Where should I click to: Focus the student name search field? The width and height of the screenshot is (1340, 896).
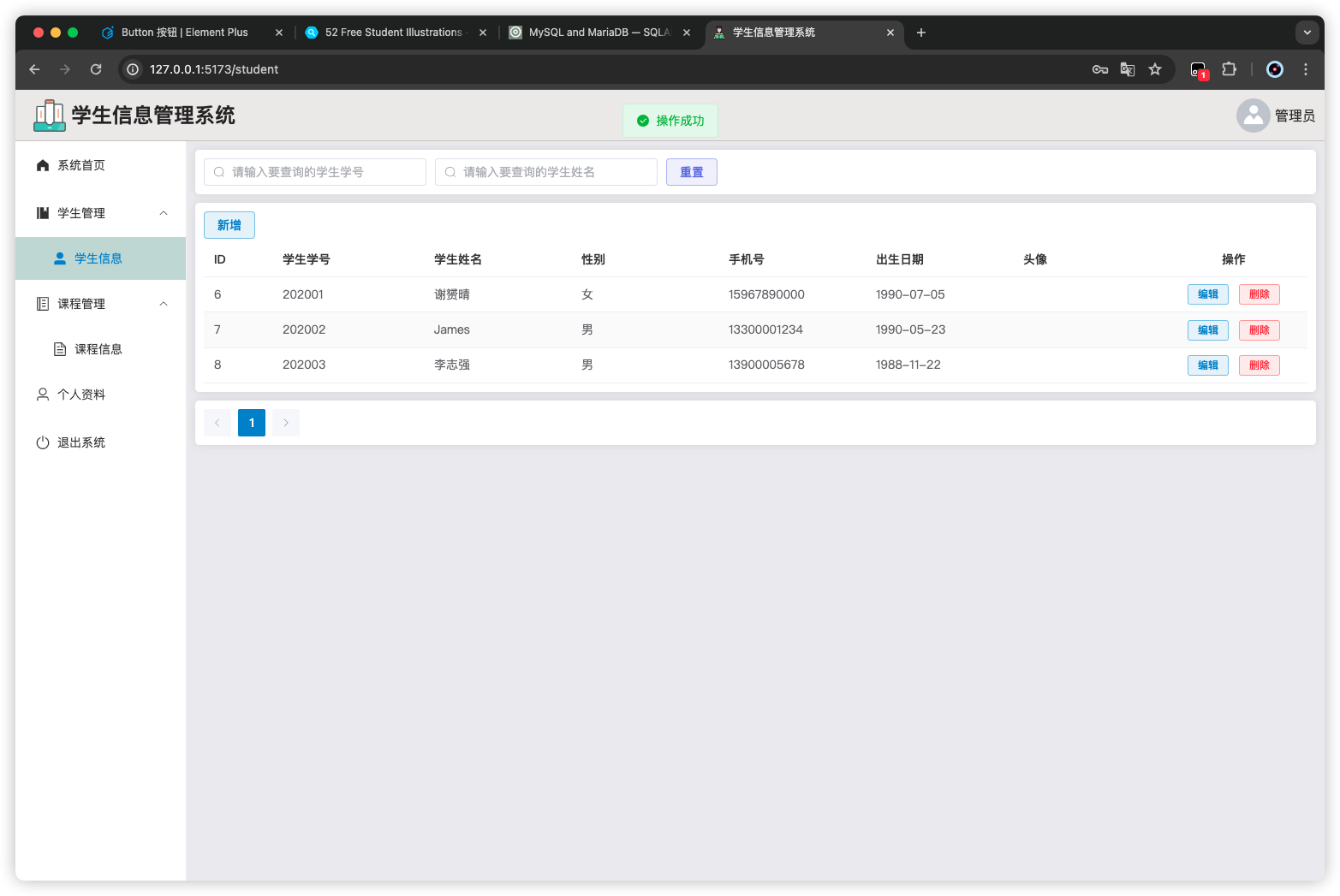tap(546, 172)
